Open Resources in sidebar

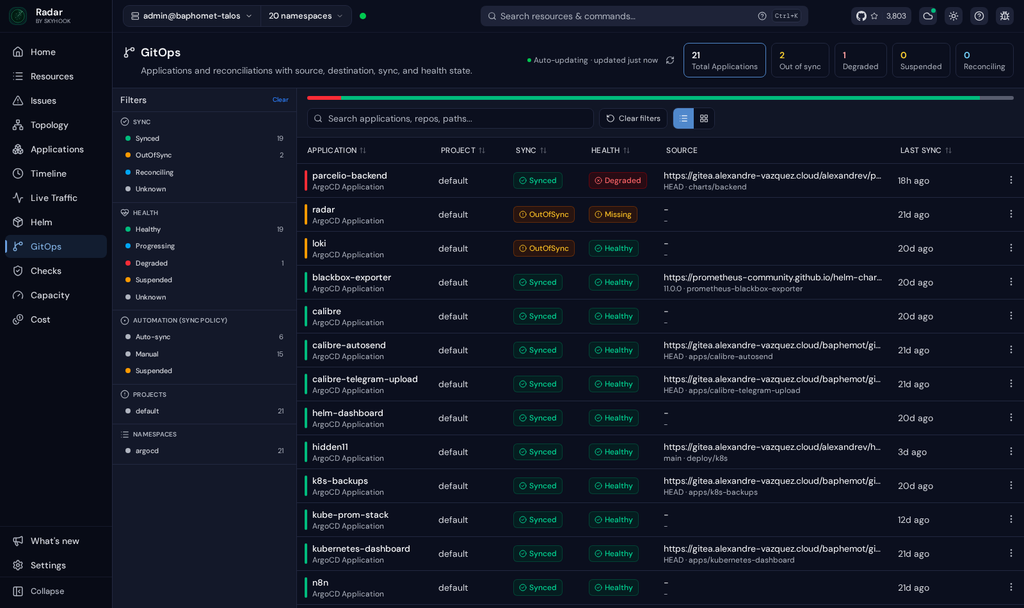pyautogui.click(x=56, y=76)
